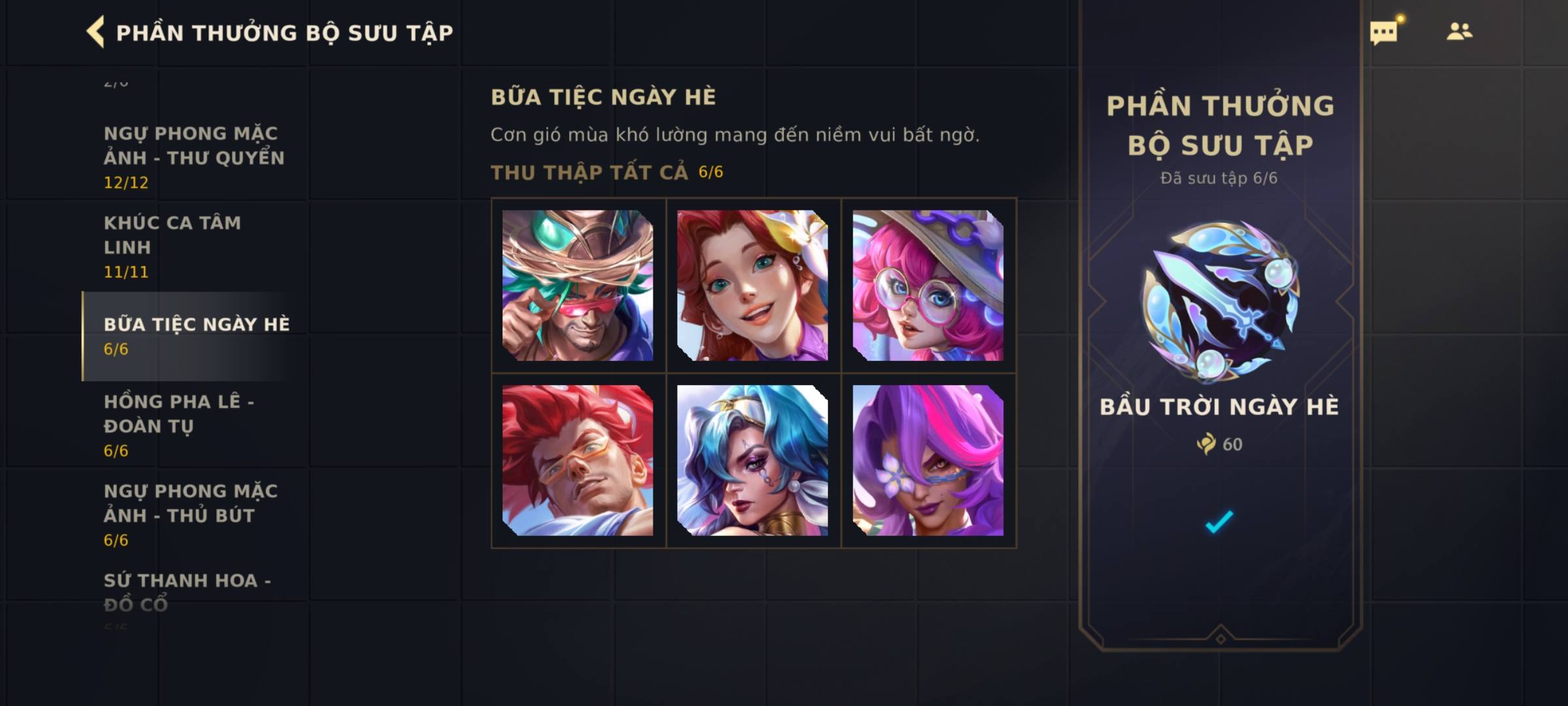Open Ngự Phong Mặc Ảnh - Thủ Bút collection

point(194,514)
